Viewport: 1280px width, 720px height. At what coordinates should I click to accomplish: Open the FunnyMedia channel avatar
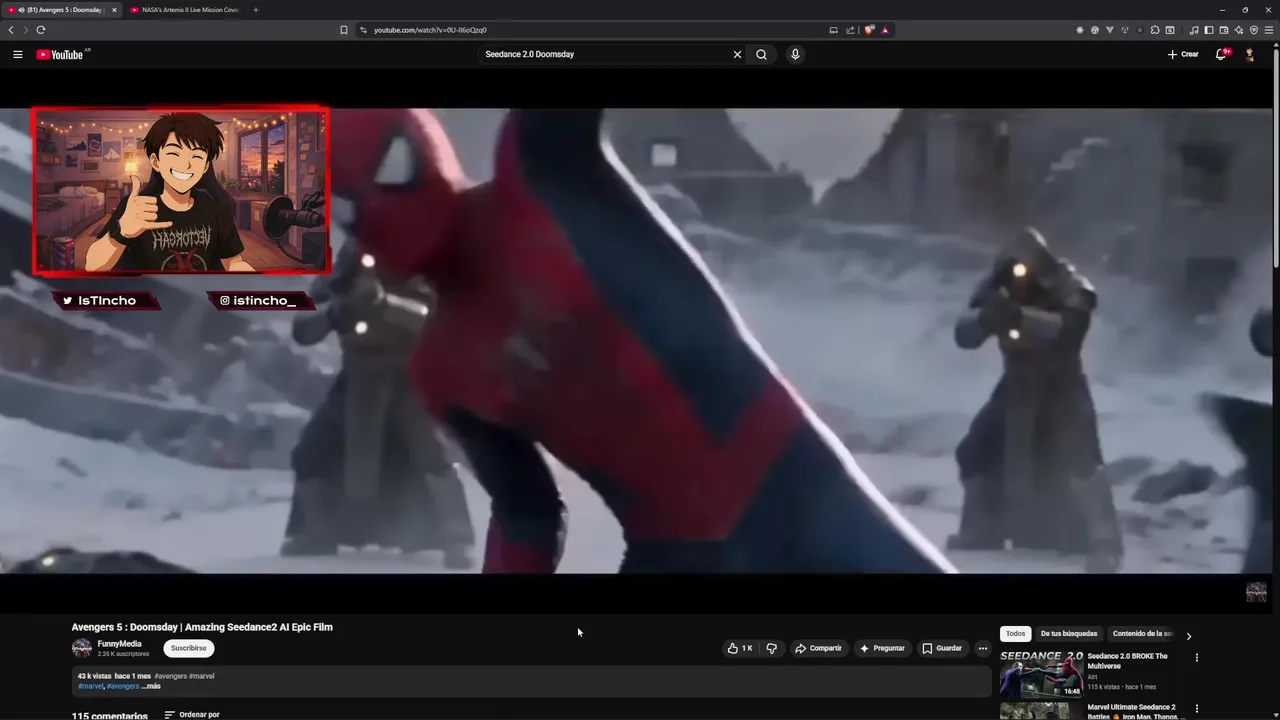click(82, 648)
